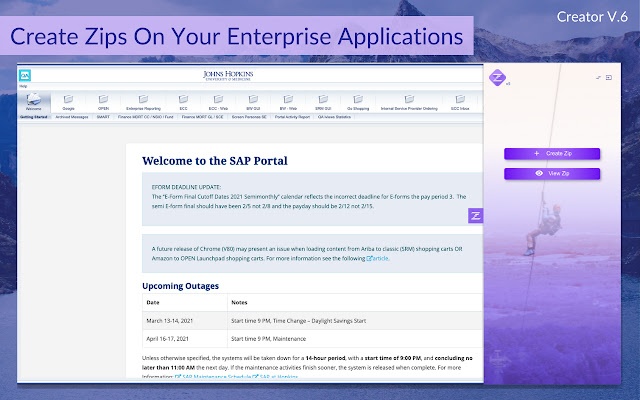Open the Google folder icon
The image size is (640, 400).
(x=68, y=99)
